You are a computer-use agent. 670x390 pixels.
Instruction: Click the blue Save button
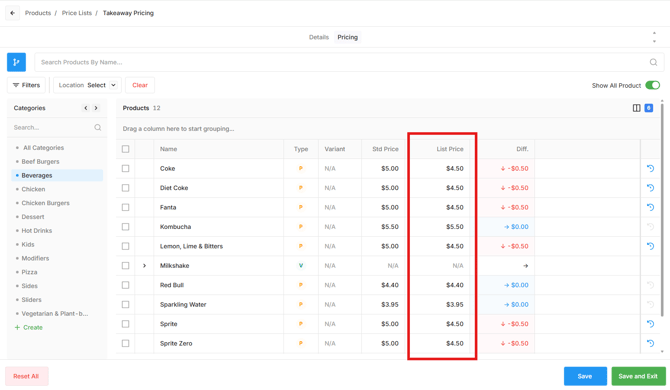pos(585,376)
